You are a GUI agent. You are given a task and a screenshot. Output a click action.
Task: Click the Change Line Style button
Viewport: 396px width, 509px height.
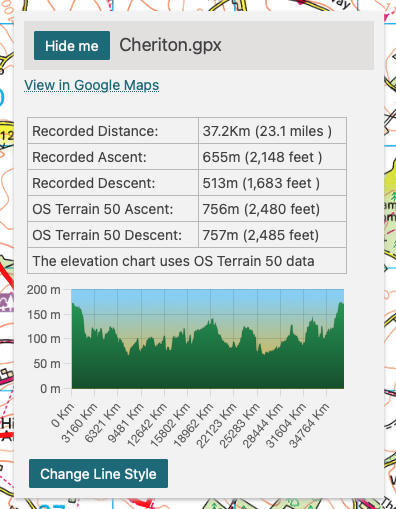(98, 474)
